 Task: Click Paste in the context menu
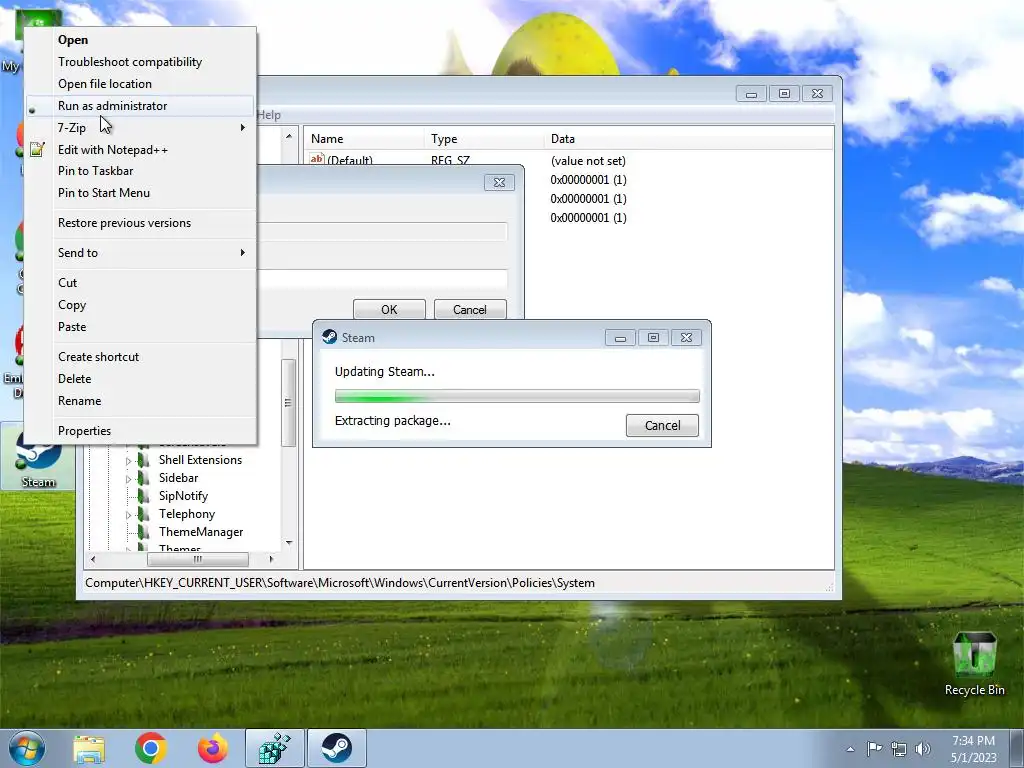click(140, 327)
